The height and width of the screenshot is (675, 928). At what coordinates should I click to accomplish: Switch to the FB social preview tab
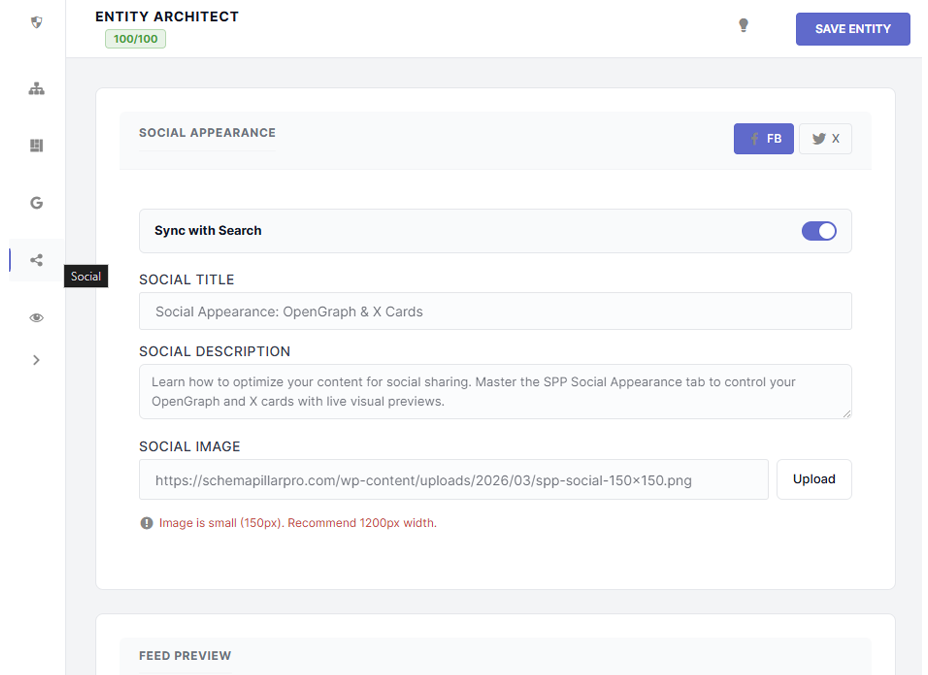pos(763,138)
